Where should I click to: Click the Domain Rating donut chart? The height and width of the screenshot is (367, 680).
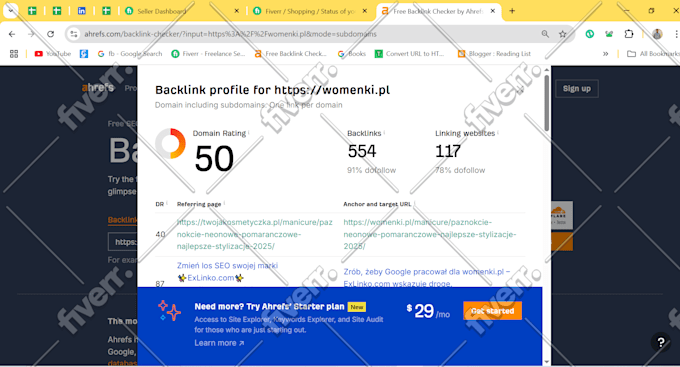click(x=170, y=143)
